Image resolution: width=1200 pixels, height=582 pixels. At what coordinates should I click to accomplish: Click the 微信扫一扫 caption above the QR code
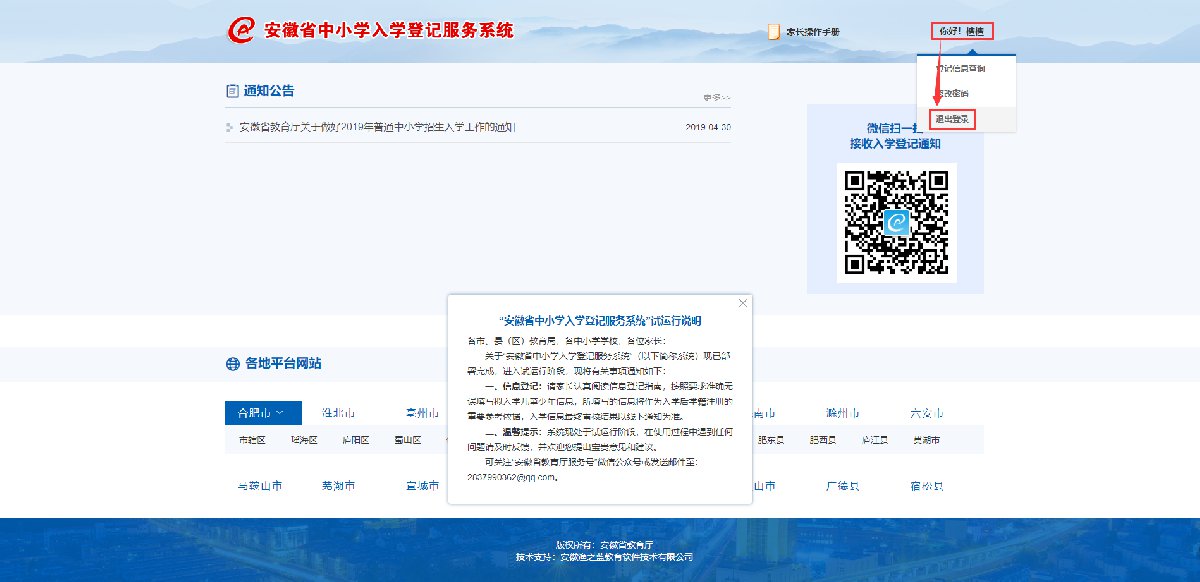[x=895, y=128]
